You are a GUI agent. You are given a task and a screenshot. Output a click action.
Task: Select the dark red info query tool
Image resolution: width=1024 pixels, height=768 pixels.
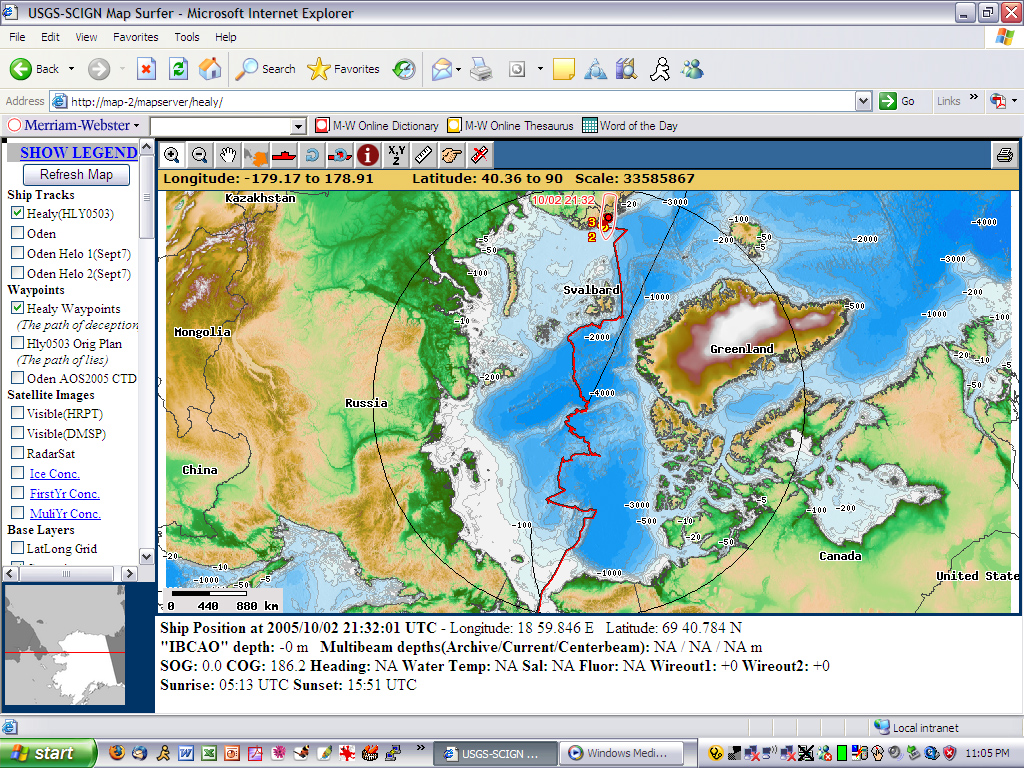click(368, 155)
